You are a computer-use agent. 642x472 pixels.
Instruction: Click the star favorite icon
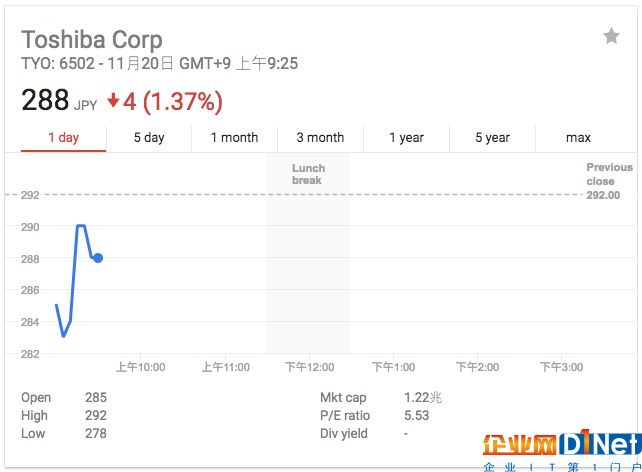point(611,36)
